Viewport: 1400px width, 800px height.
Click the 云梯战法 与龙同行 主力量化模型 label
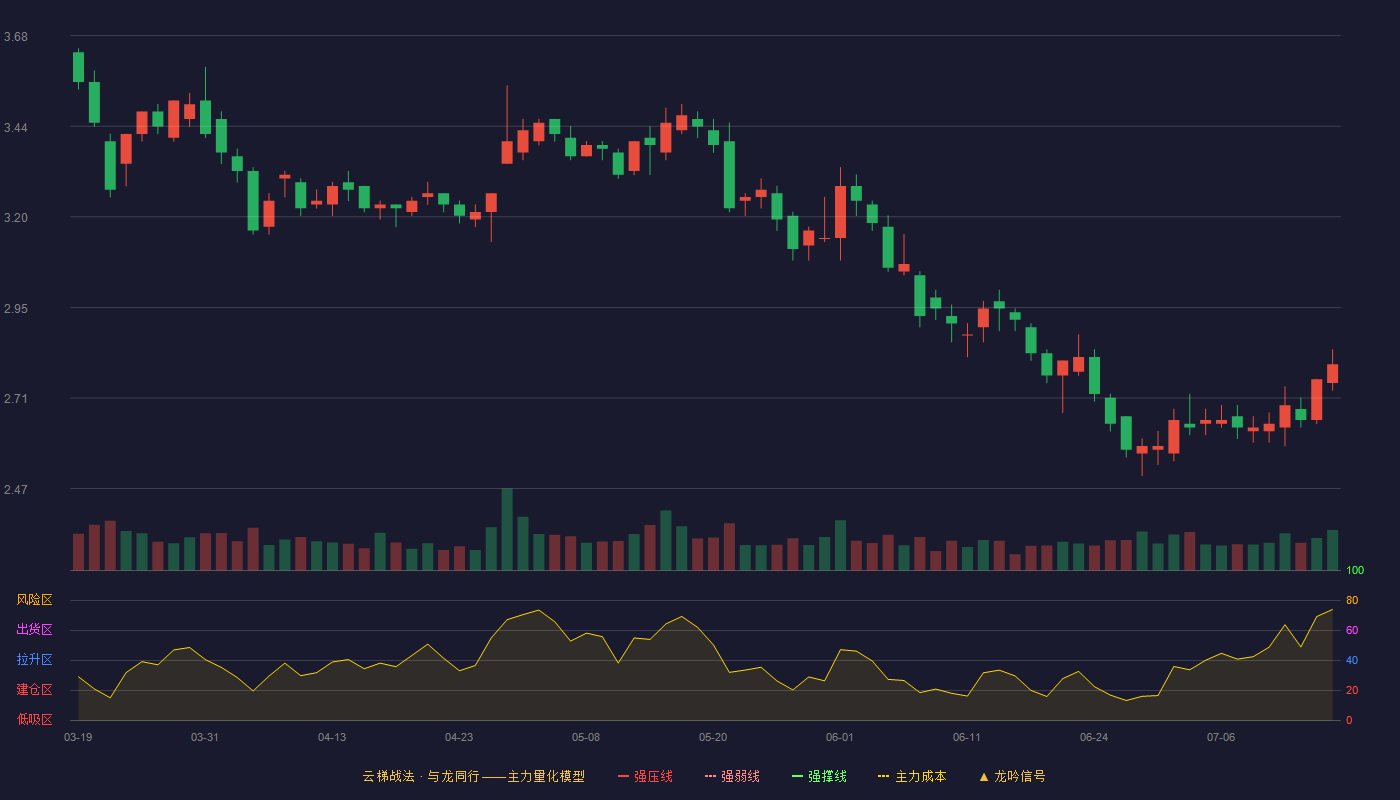(474, 776)
